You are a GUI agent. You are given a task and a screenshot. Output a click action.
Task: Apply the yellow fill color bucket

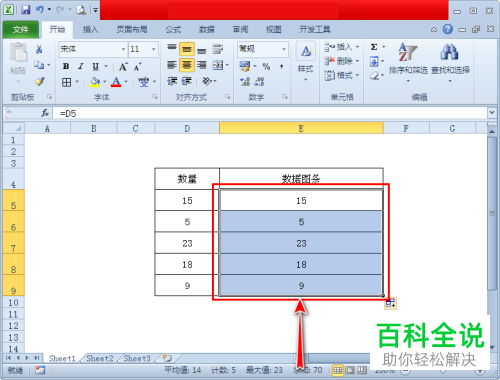tap(95, 82)
